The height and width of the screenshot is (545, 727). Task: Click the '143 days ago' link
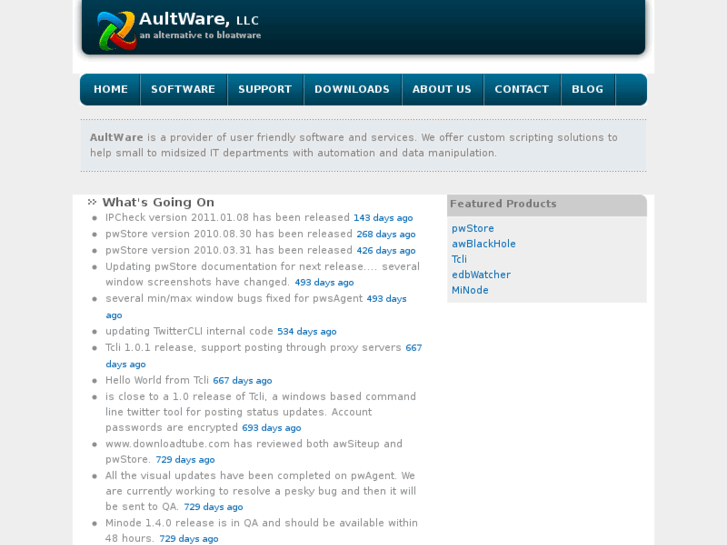(x=383, y=218)
